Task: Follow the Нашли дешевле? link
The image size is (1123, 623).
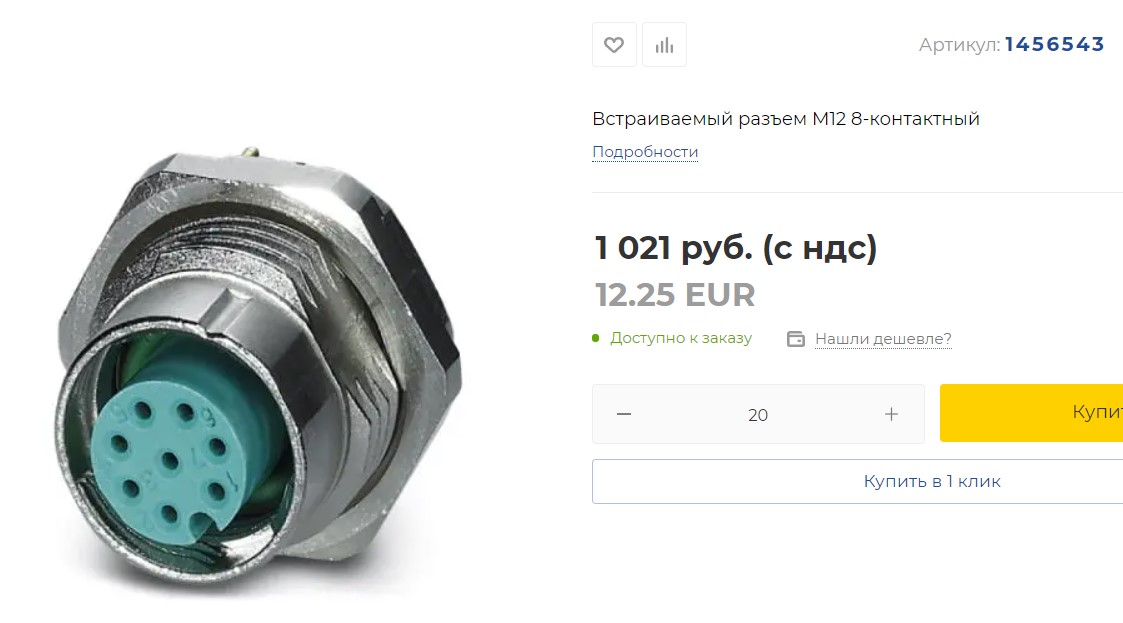Action: [883, 339]
